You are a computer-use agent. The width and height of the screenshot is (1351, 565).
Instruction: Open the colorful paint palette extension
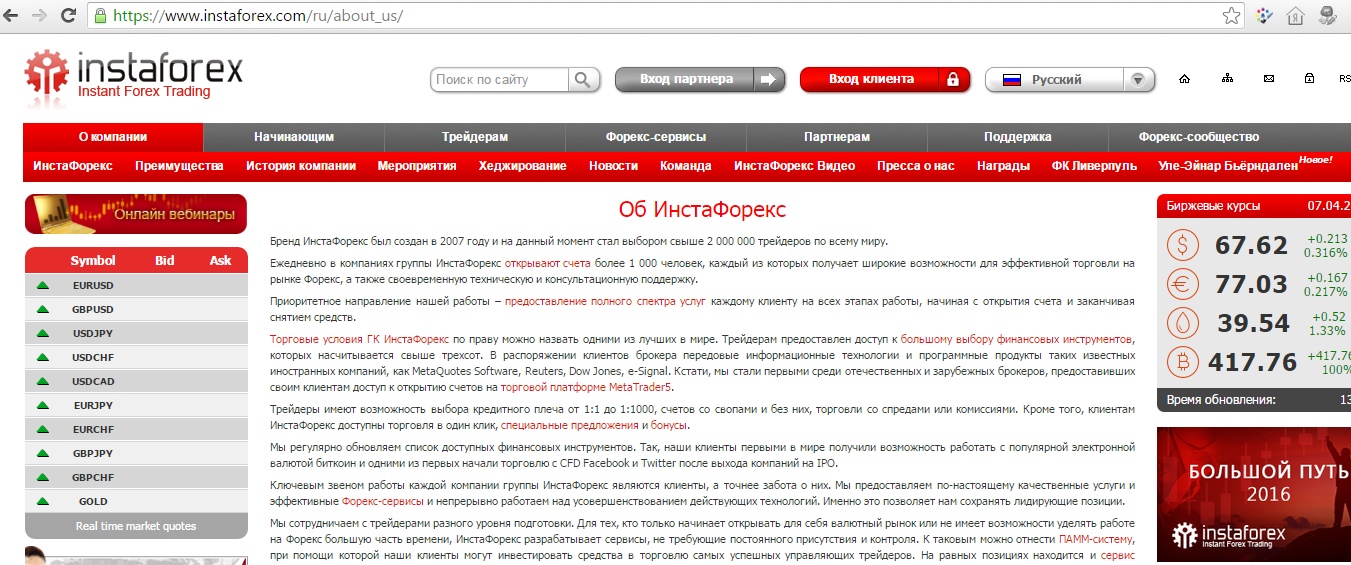[1264, 16]
